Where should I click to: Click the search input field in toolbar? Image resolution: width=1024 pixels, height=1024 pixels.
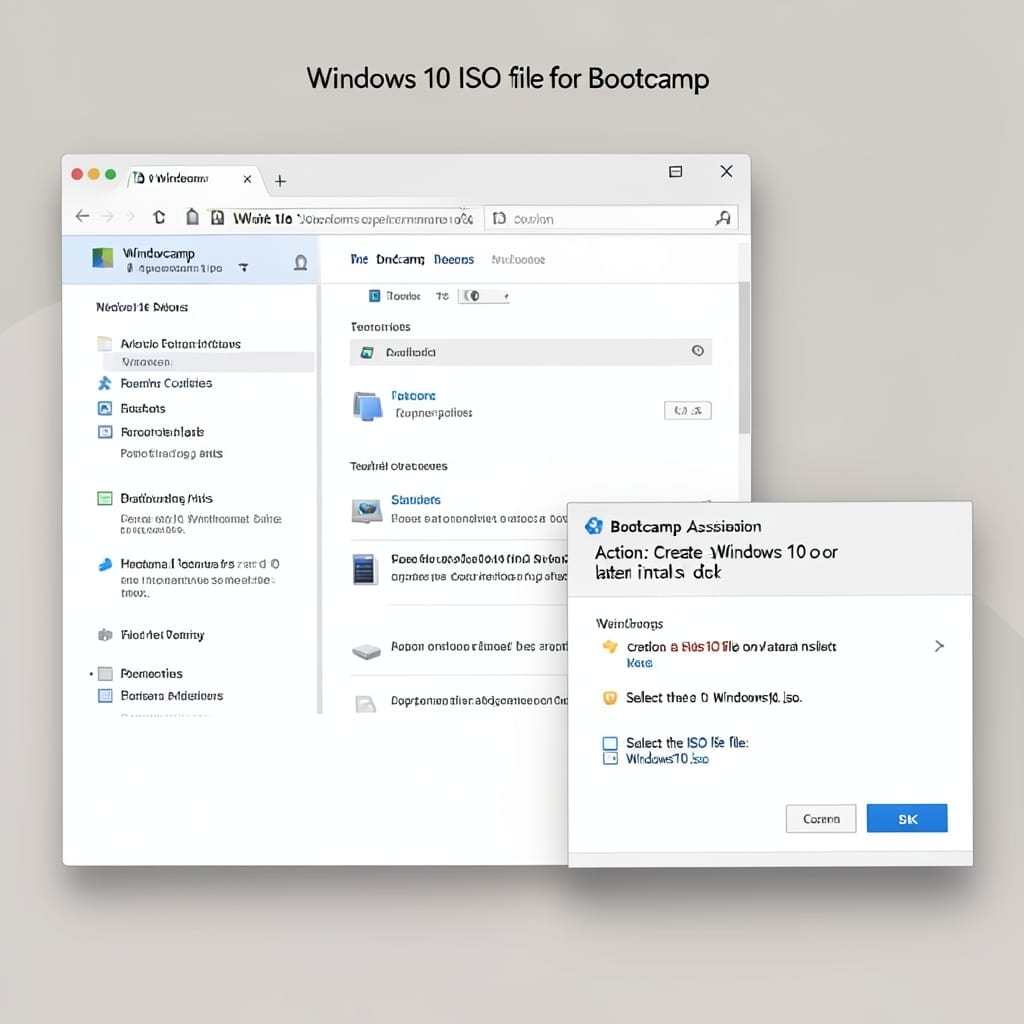611,218
